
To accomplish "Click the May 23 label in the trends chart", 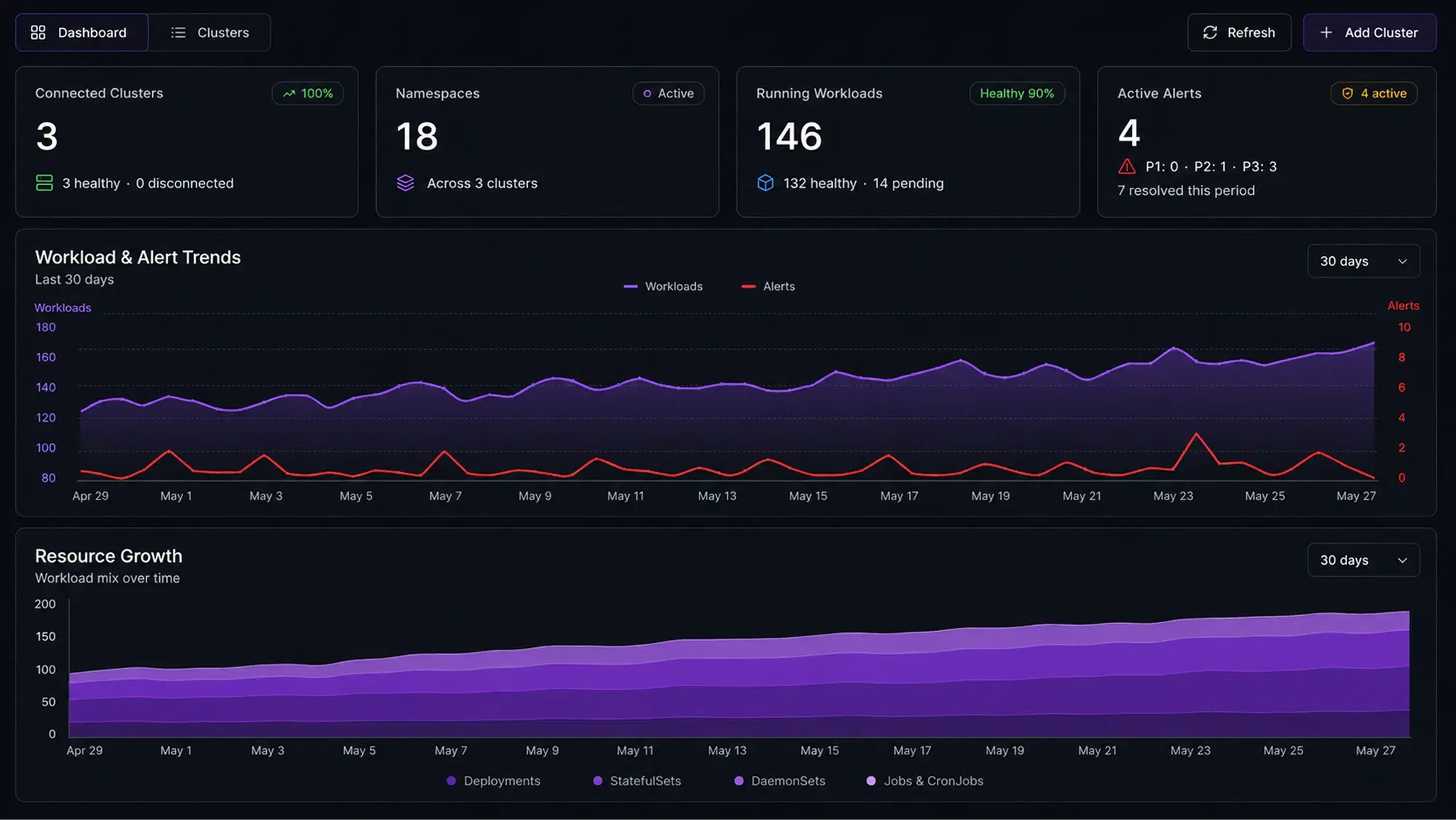I will coord(1173,496).
